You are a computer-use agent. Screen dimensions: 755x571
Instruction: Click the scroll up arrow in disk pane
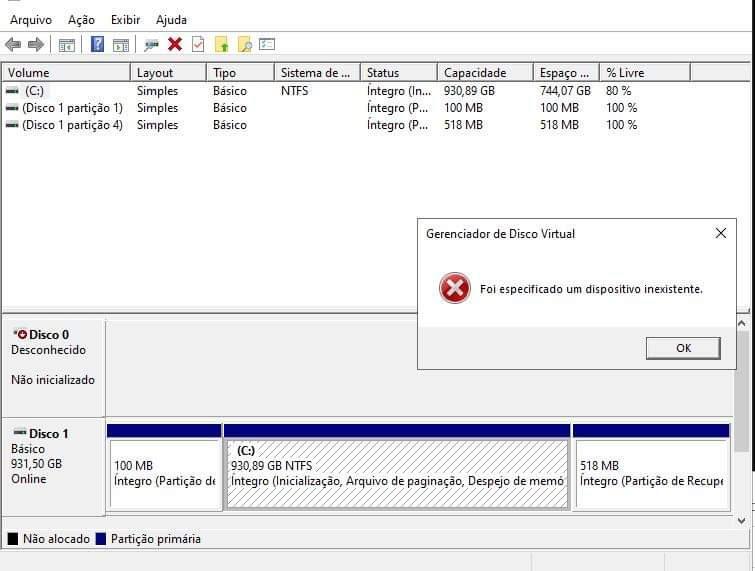[742, 324]
